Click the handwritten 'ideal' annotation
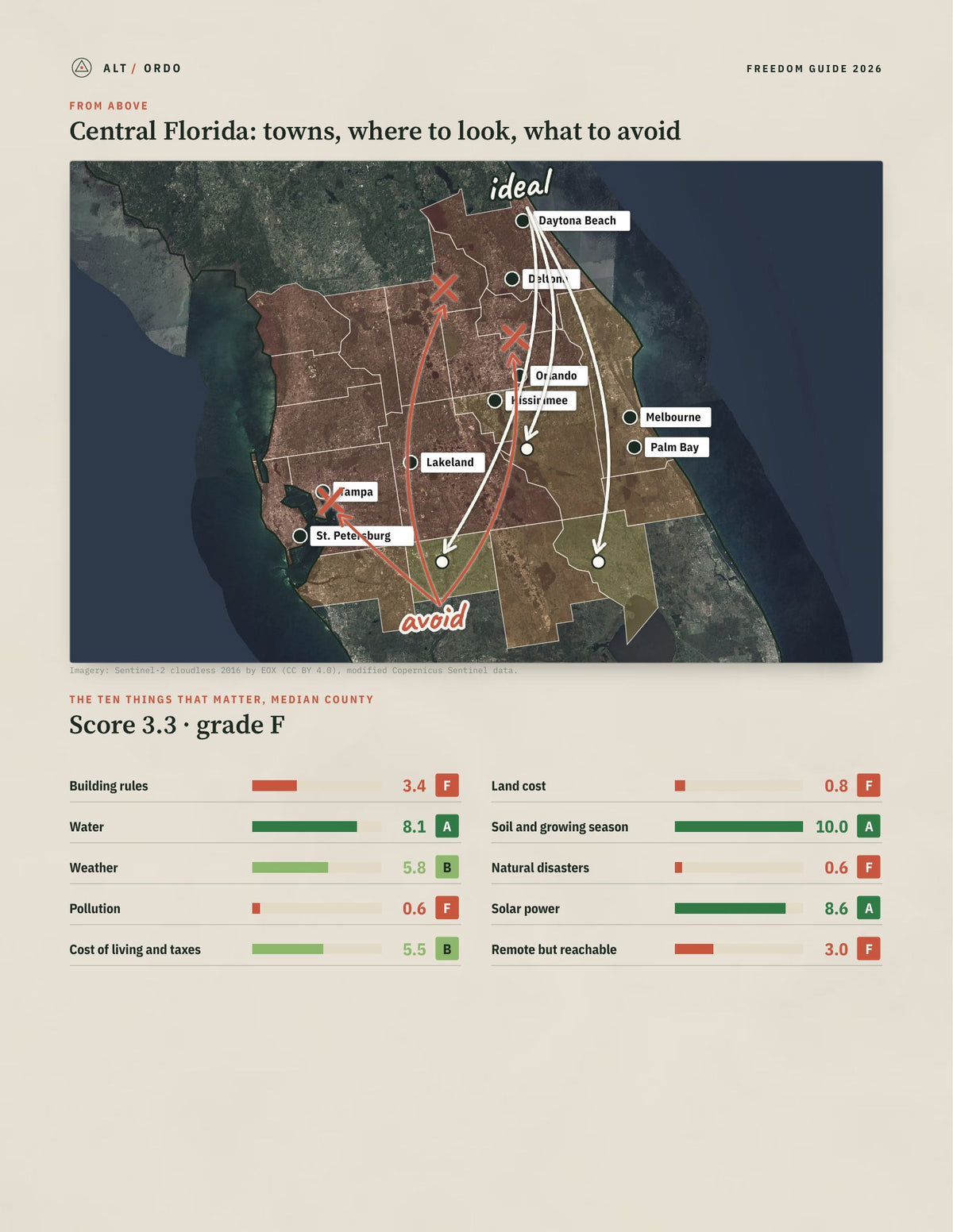The height and width of the screenshot is (1232, 953). click(x=520, y=186)
